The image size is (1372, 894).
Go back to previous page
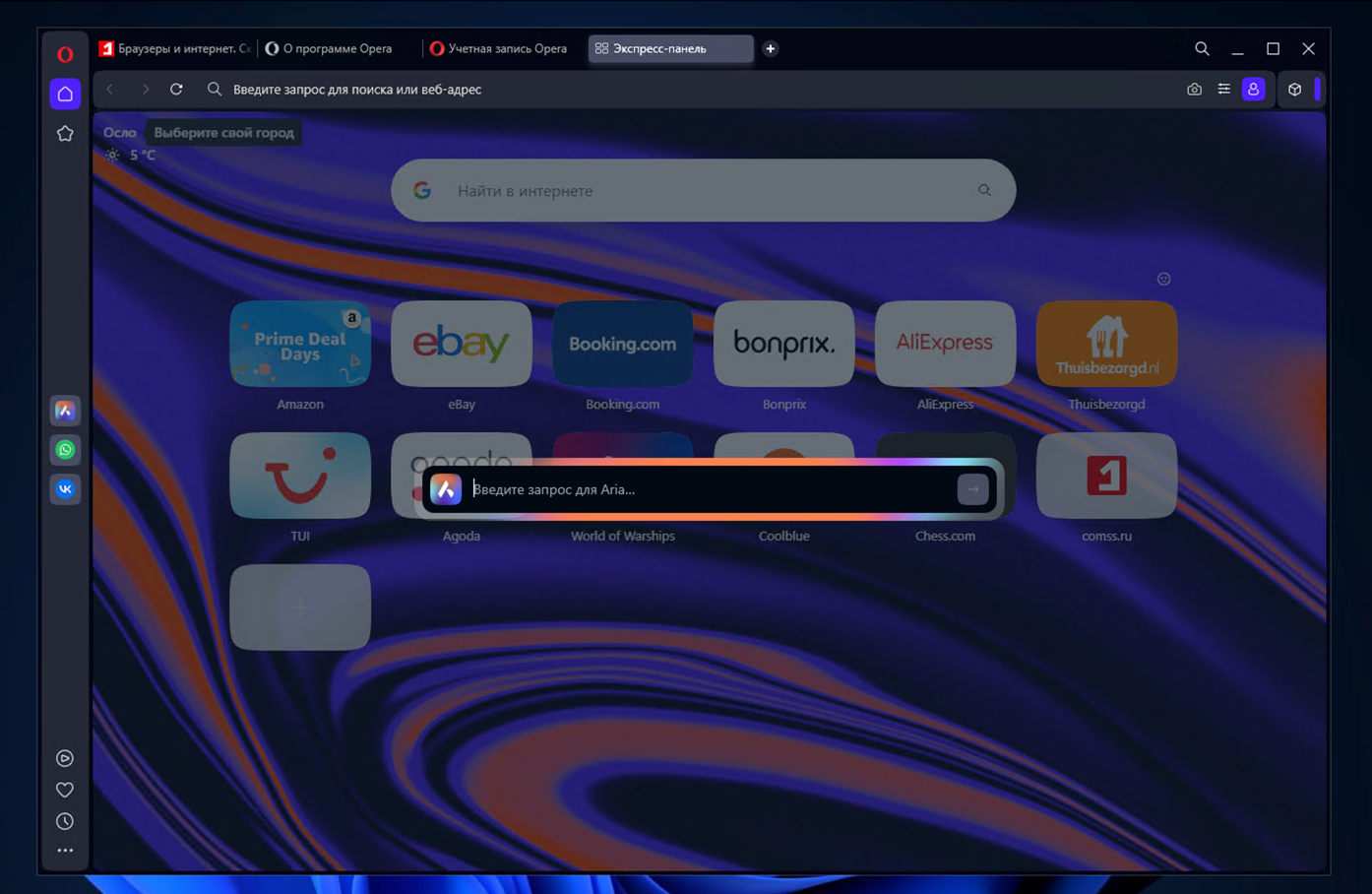110,89
